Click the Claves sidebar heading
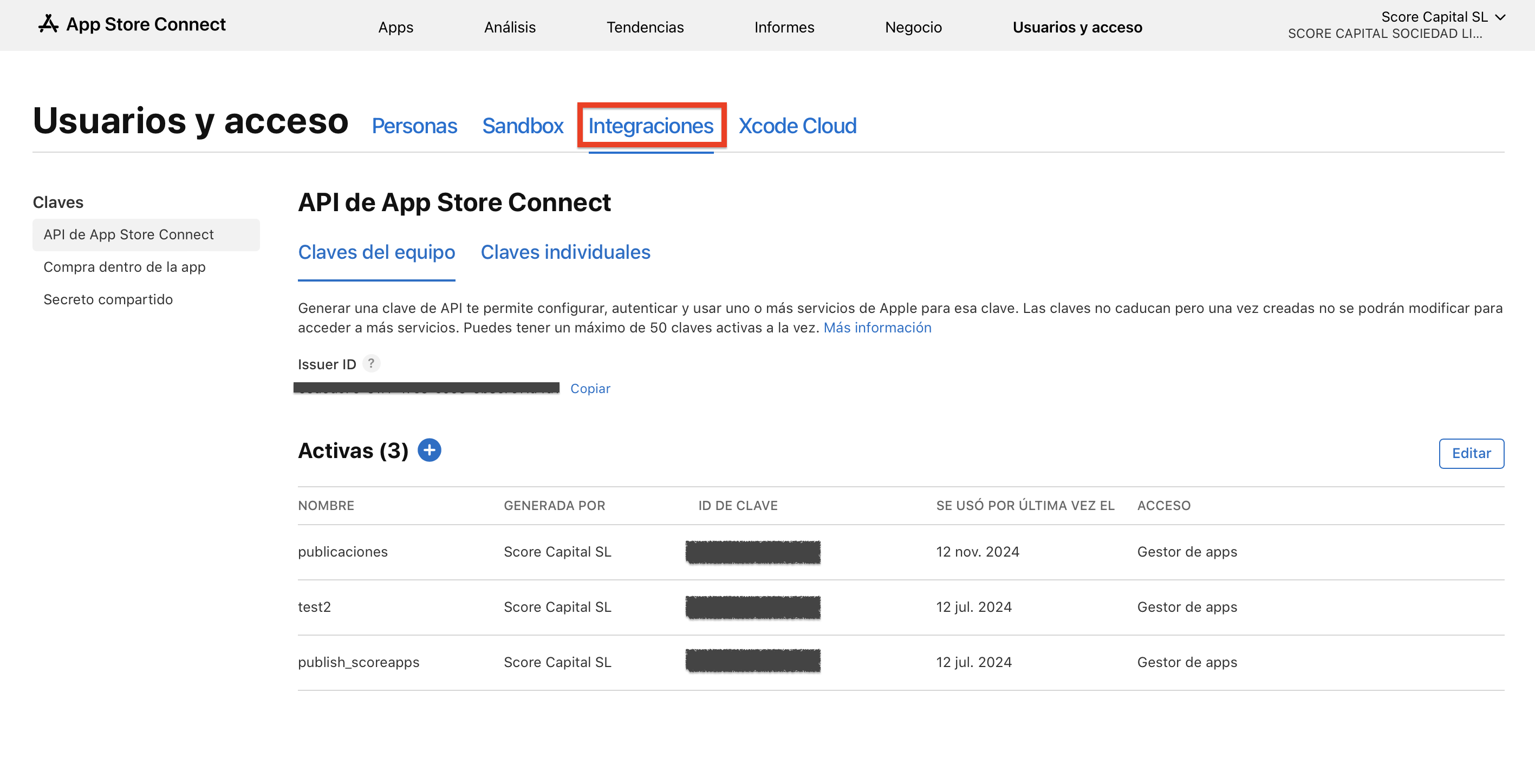Image resolution: width=1535 pixels, height=784 pixels. [x=58, y=202]
